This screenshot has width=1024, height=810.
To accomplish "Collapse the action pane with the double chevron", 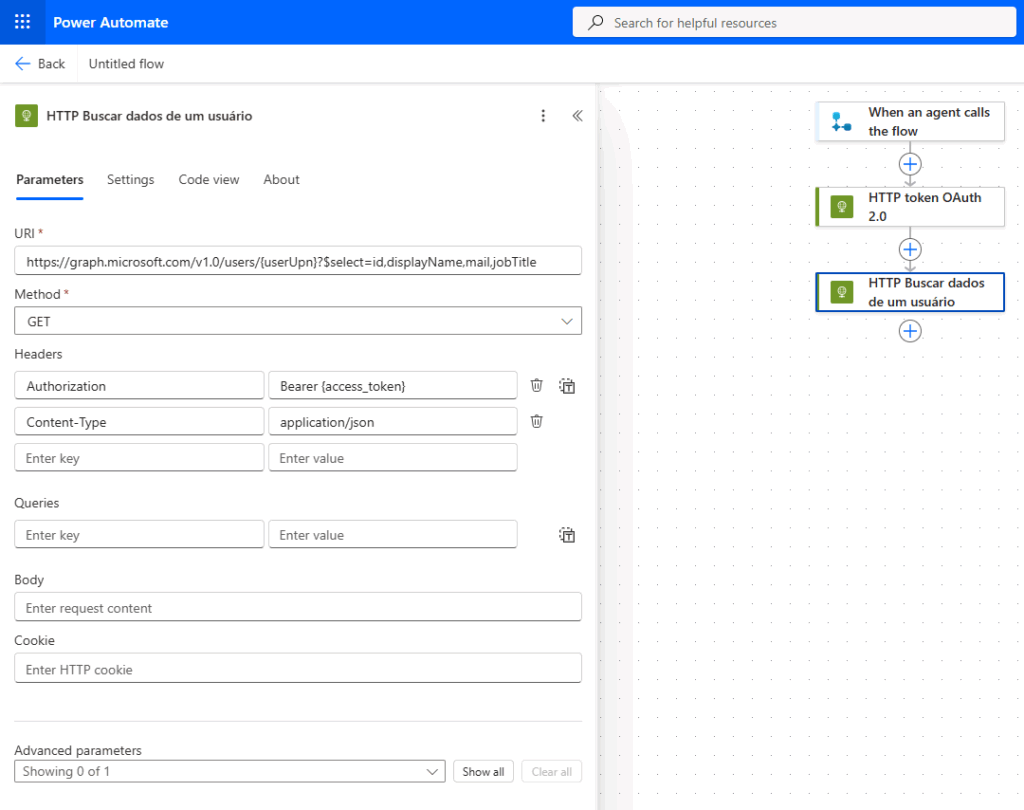I will point(577,116).
